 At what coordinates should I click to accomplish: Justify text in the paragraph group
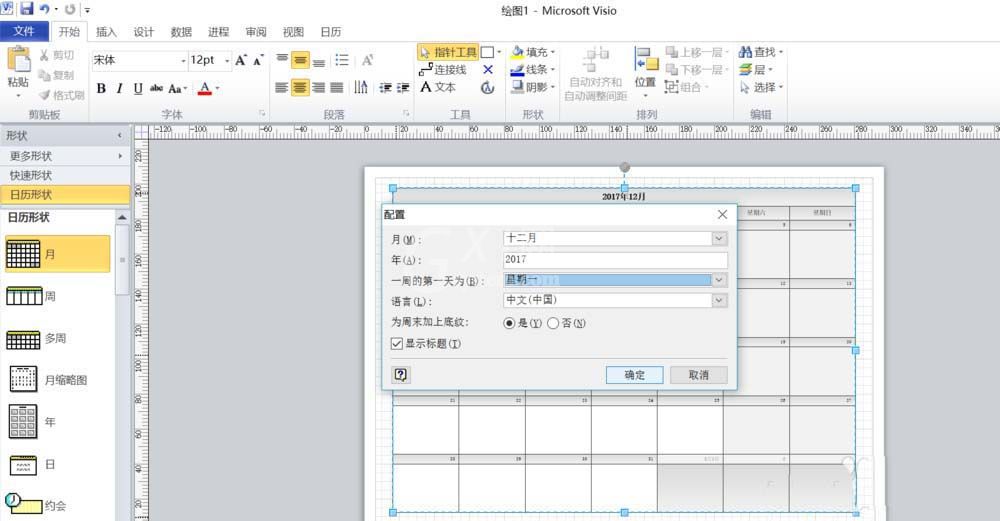click(x=337, y=87)
